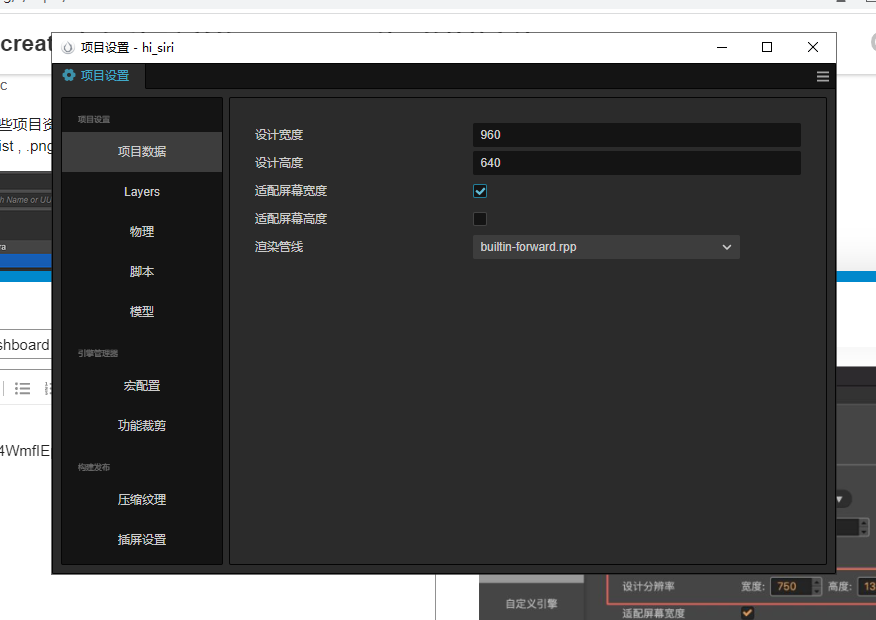Click the Cocos flame icon in title bar

coord(68,47)
